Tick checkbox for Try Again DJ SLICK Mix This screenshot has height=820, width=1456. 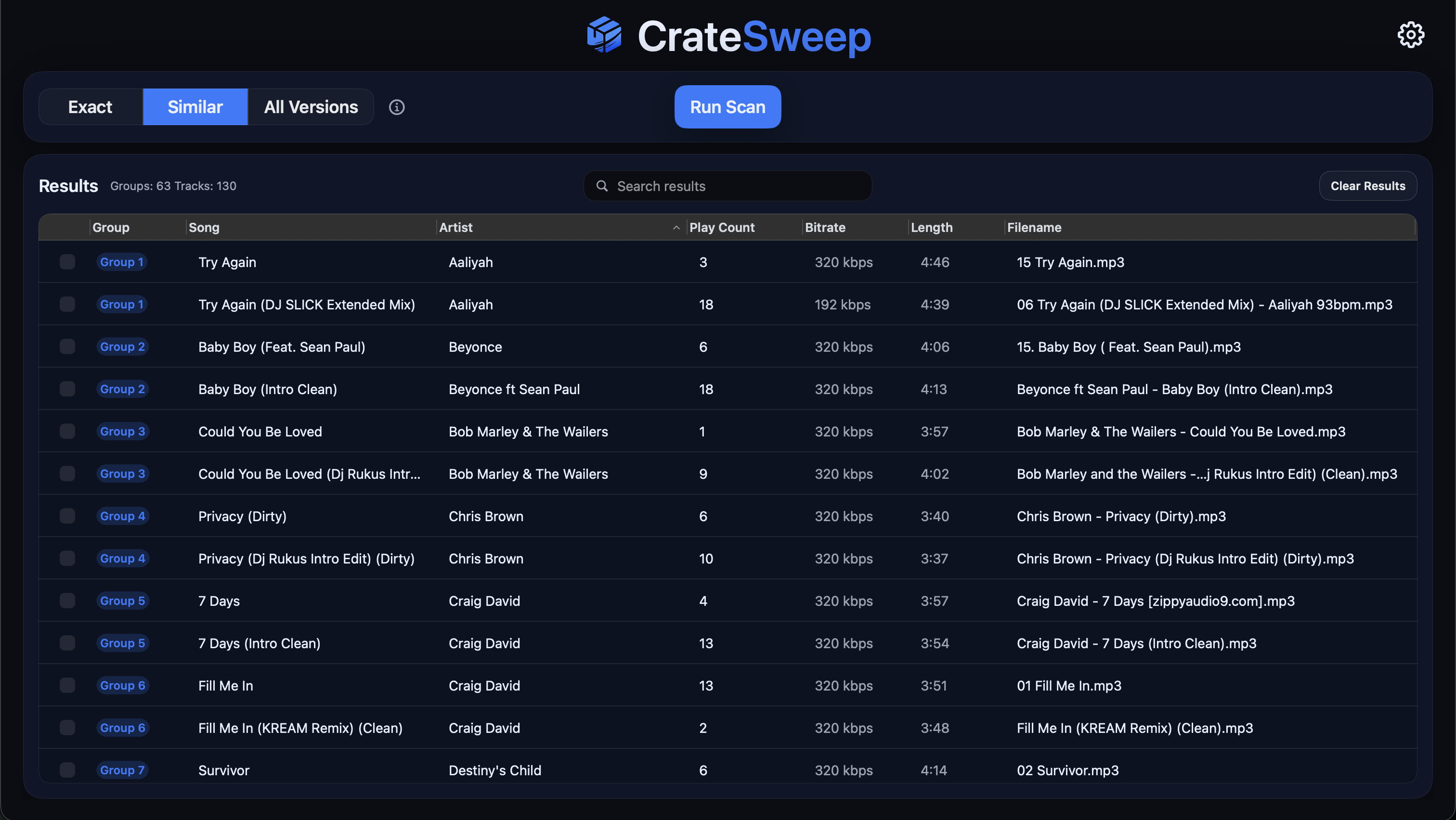click(67, 304)
